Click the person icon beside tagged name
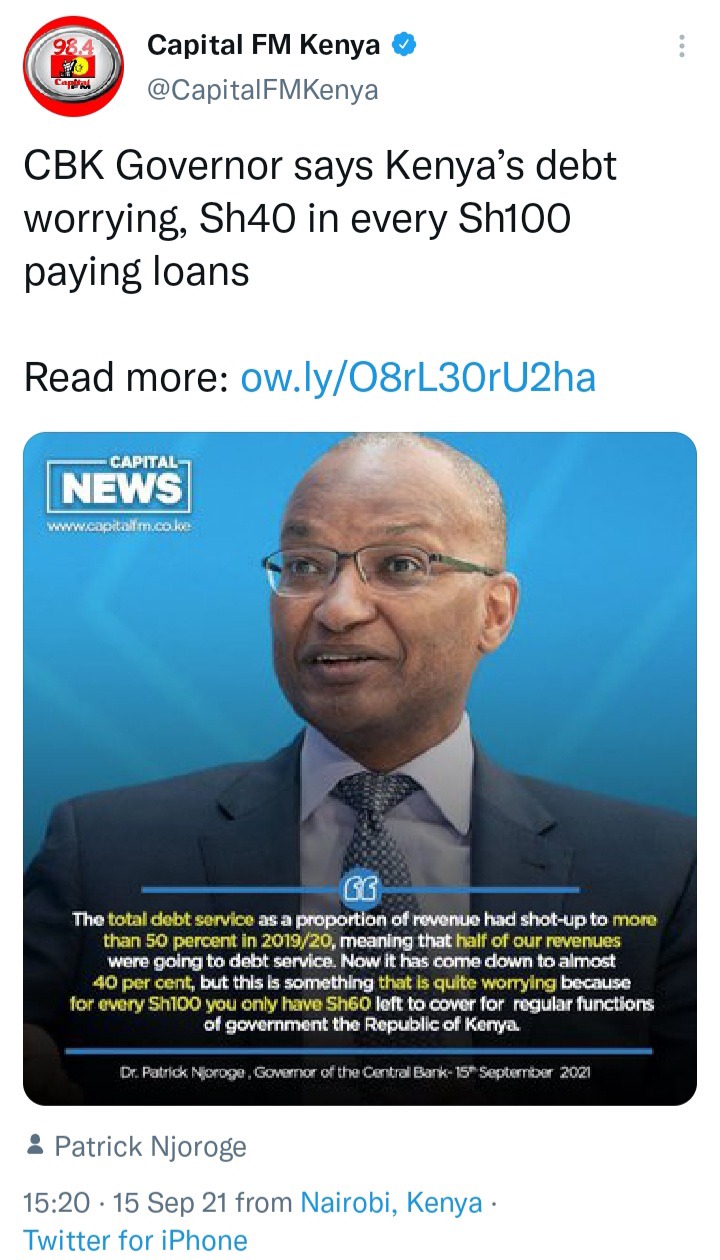Image resolution: width=720 pixels, height=1260 pixels. coord(35,1145)
